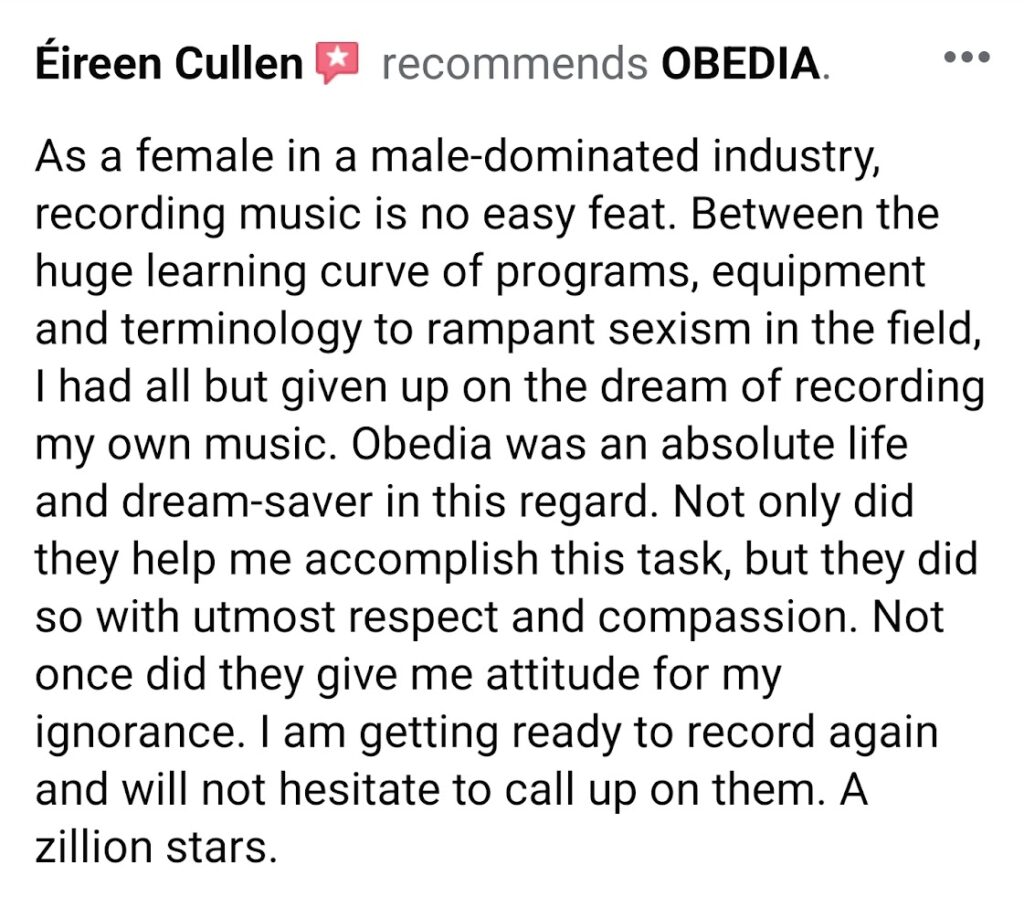
Task: Click the red star recommendation badge
Action: (337, 62)
